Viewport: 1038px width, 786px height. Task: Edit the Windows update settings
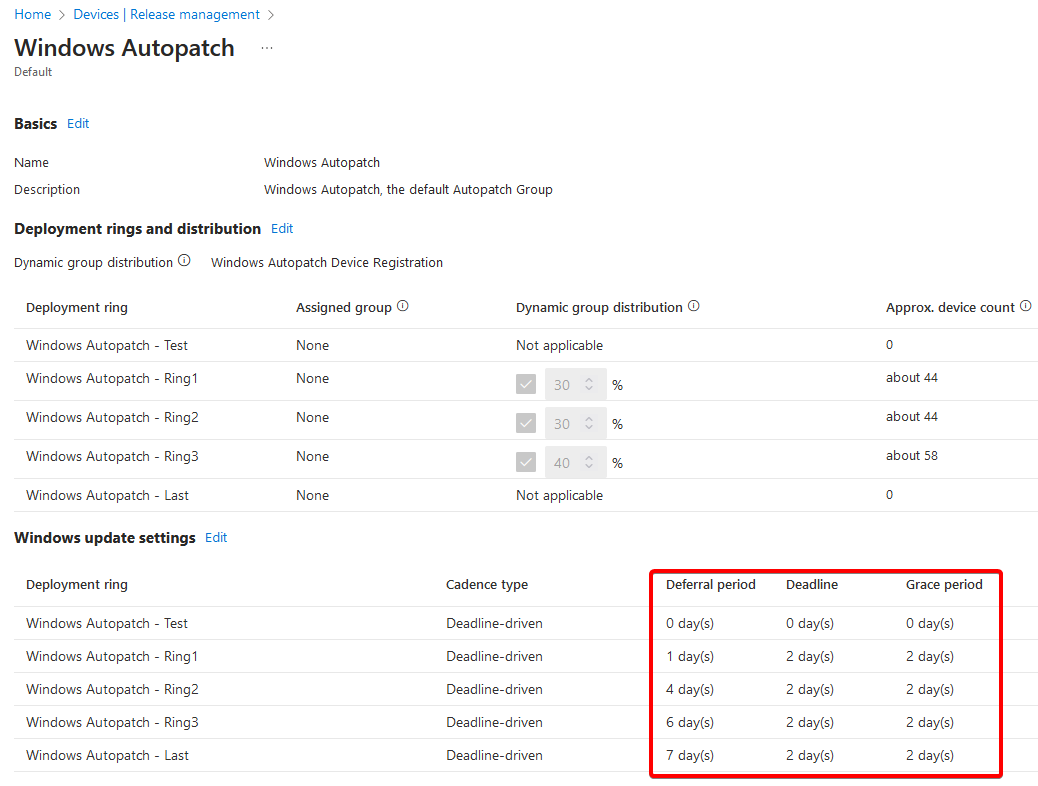tap(216, 537)
